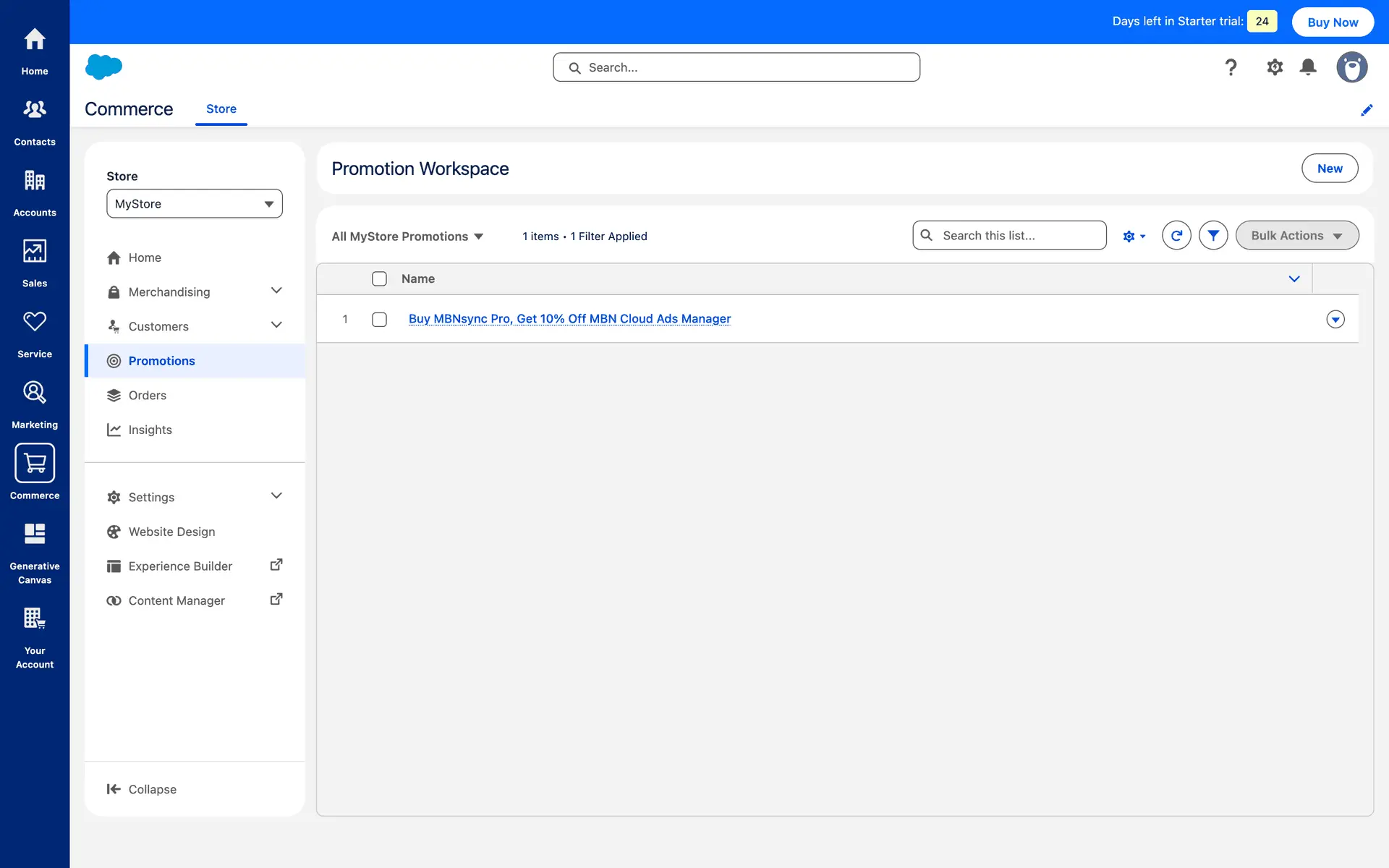
Task: Select Orders in store navigation
Action: click(x=148, y=396)
